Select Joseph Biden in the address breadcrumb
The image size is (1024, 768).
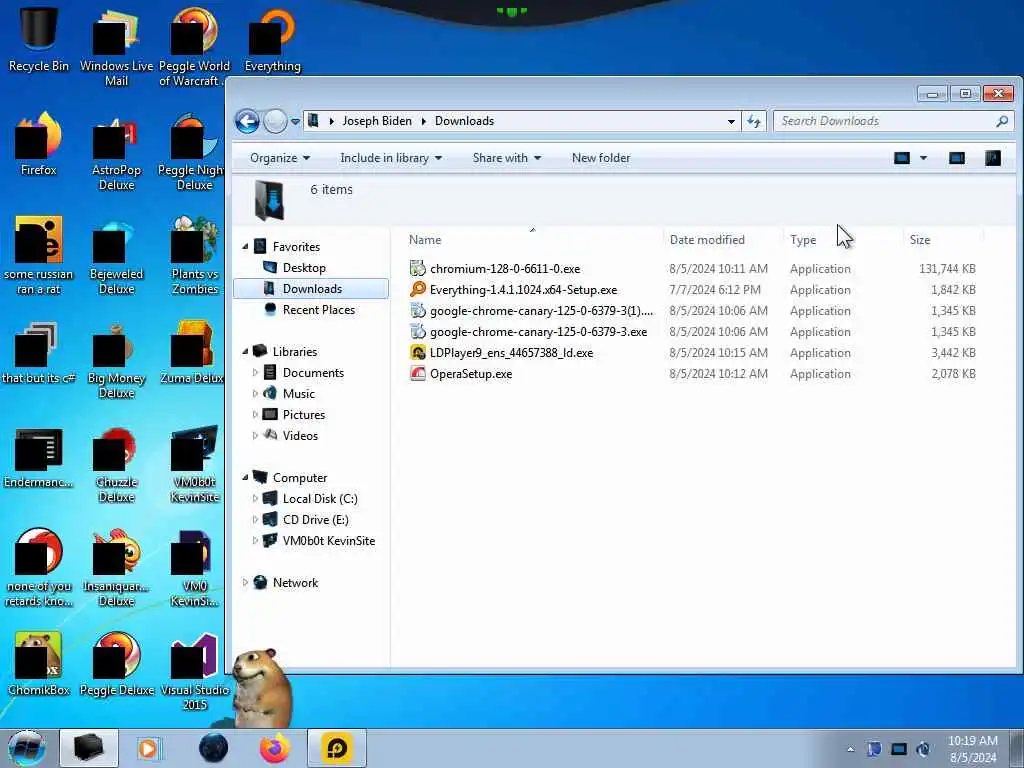(x=377, y=121)
